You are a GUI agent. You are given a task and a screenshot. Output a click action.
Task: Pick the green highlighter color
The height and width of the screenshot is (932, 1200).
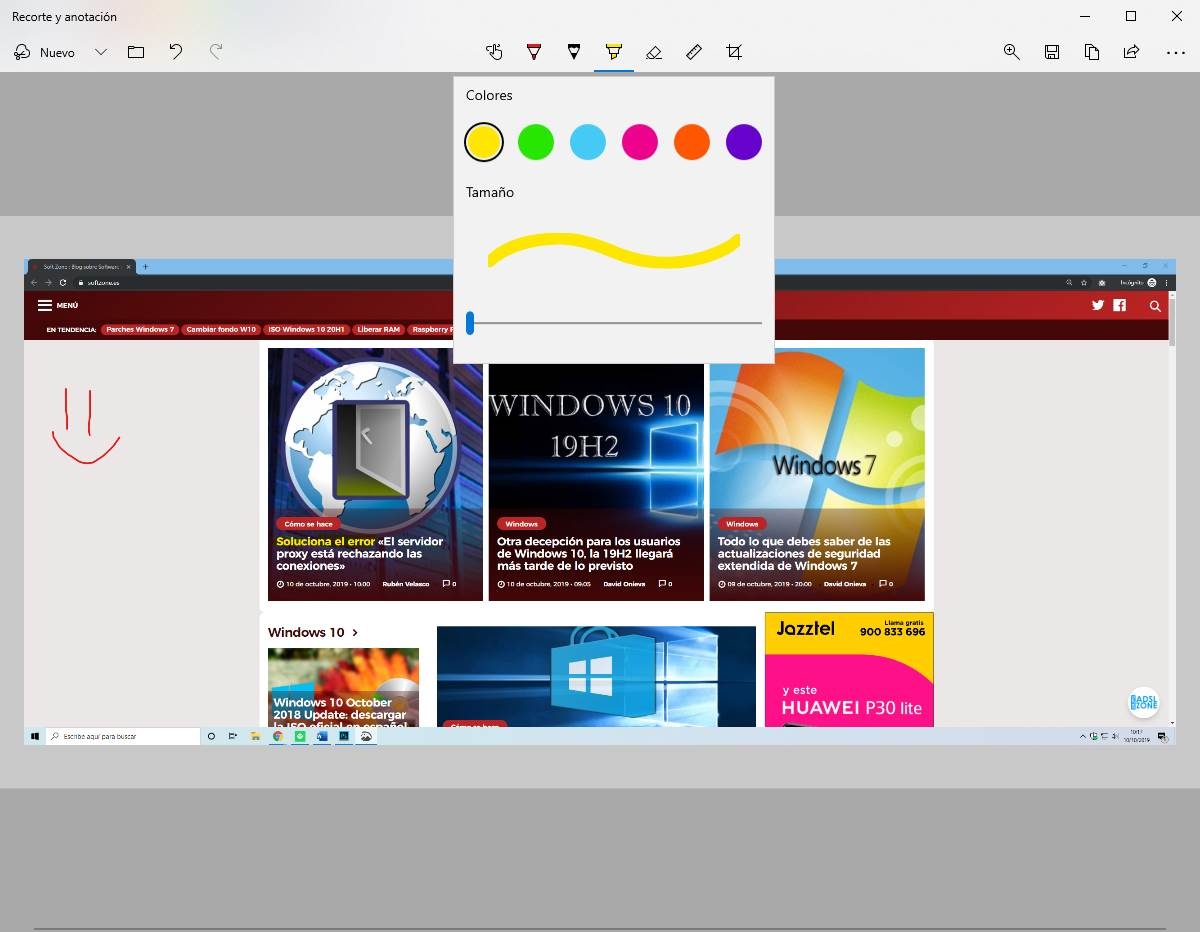pyautogui.click(x=536, y=142)
